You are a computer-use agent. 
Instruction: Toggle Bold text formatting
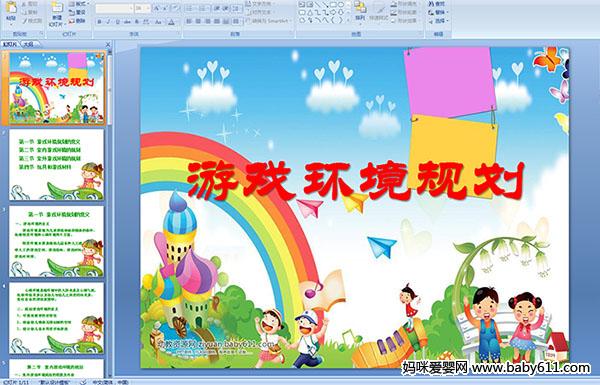[x=99, y=22]
